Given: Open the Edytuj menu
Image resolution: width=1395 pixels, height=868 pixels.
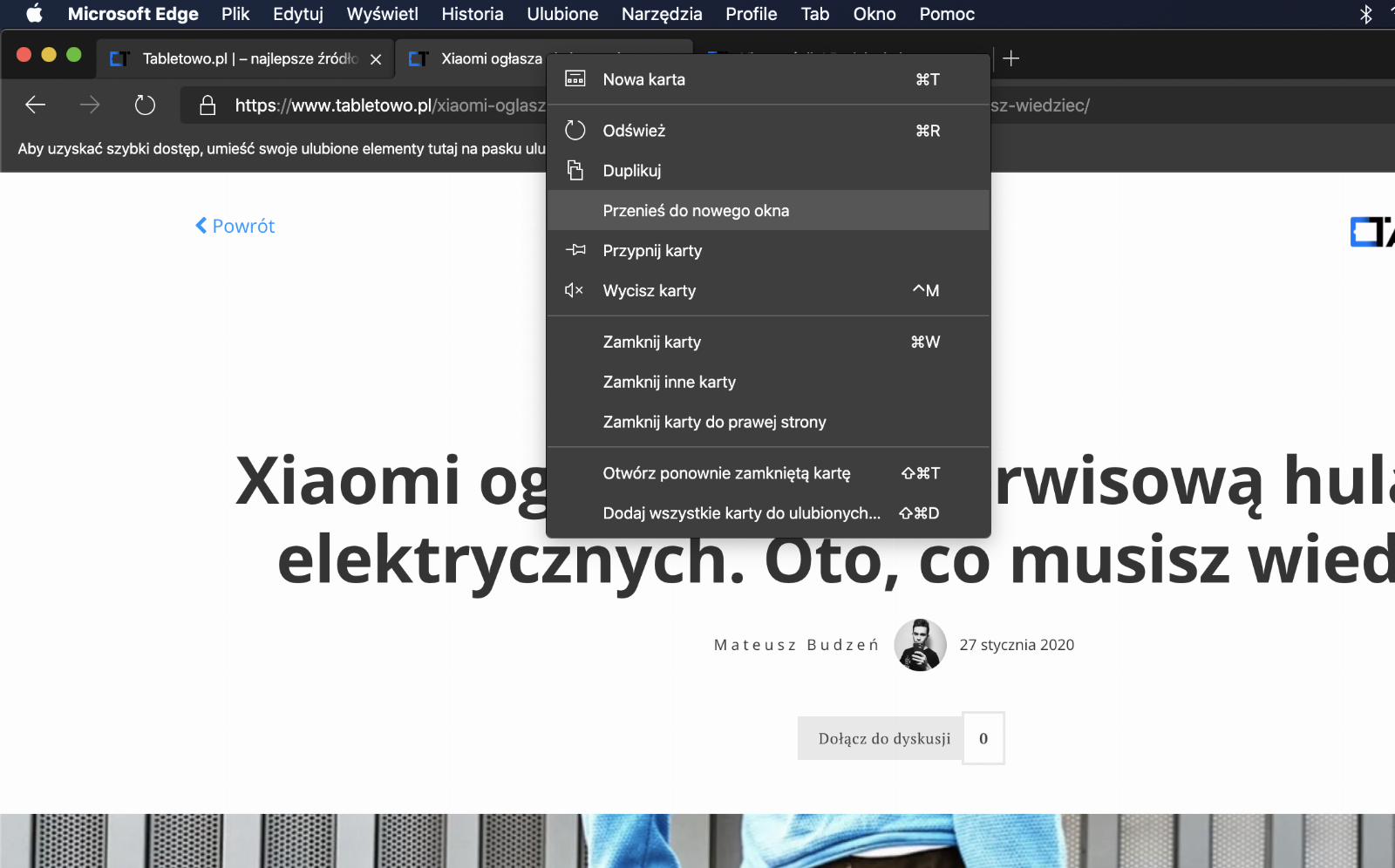Looking at the screenshot, I should pyautogui.click(x=298, y=14).
